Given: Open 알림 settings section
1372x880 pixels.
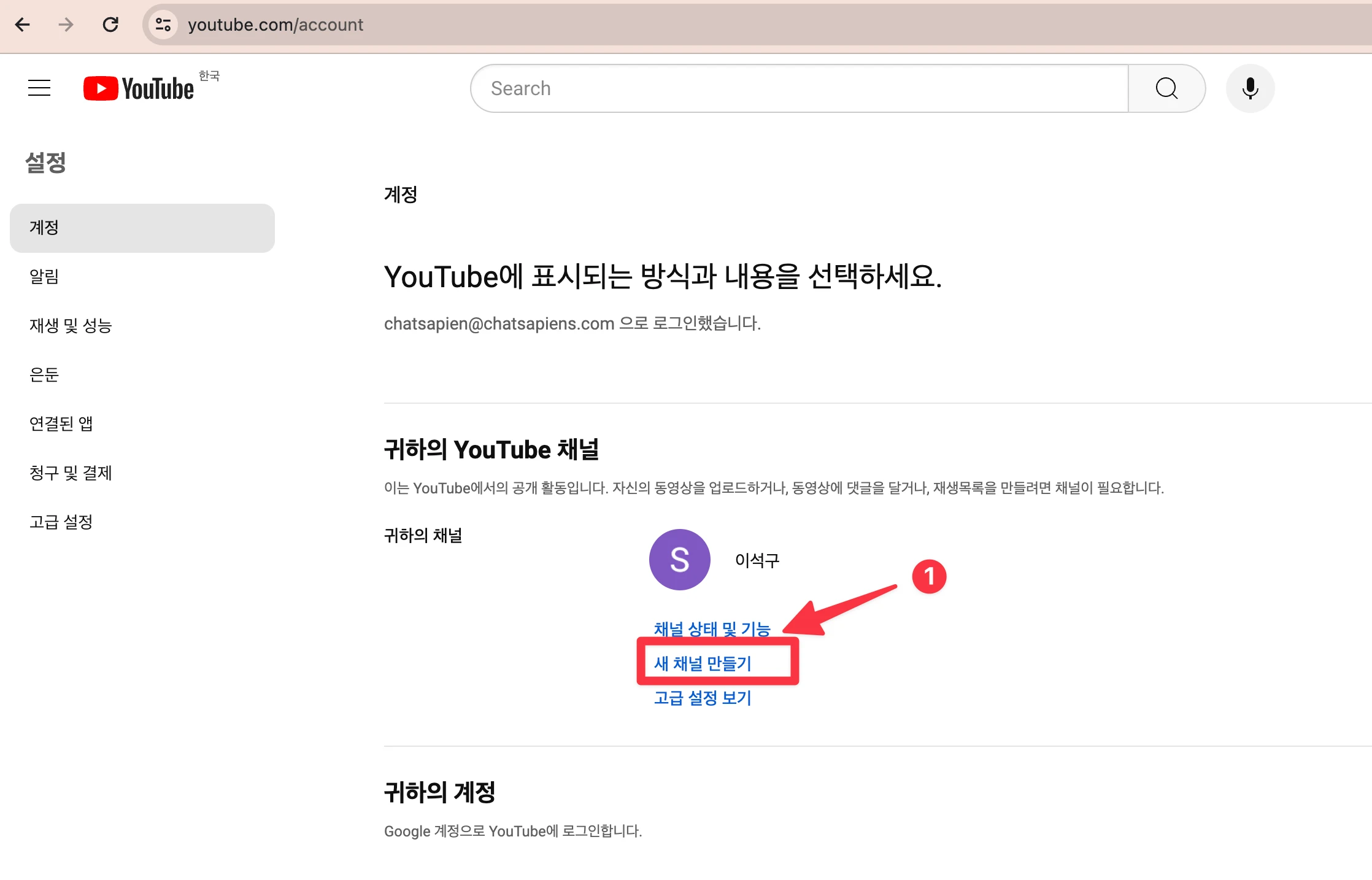Looking at the screenshot, I should 44,277.
